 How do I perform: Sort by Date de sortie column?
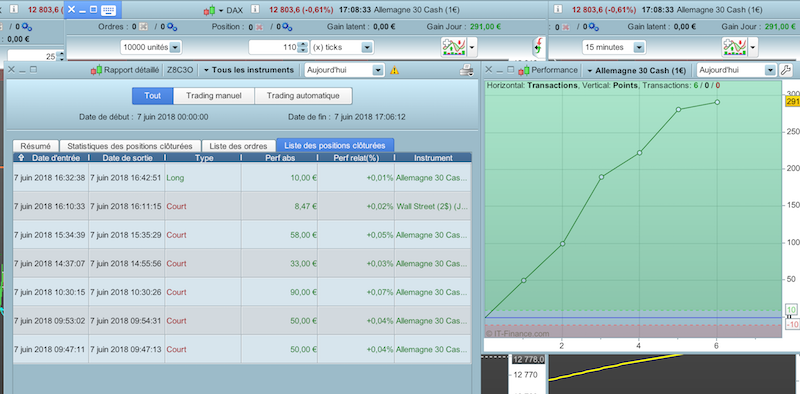(127, 158)
